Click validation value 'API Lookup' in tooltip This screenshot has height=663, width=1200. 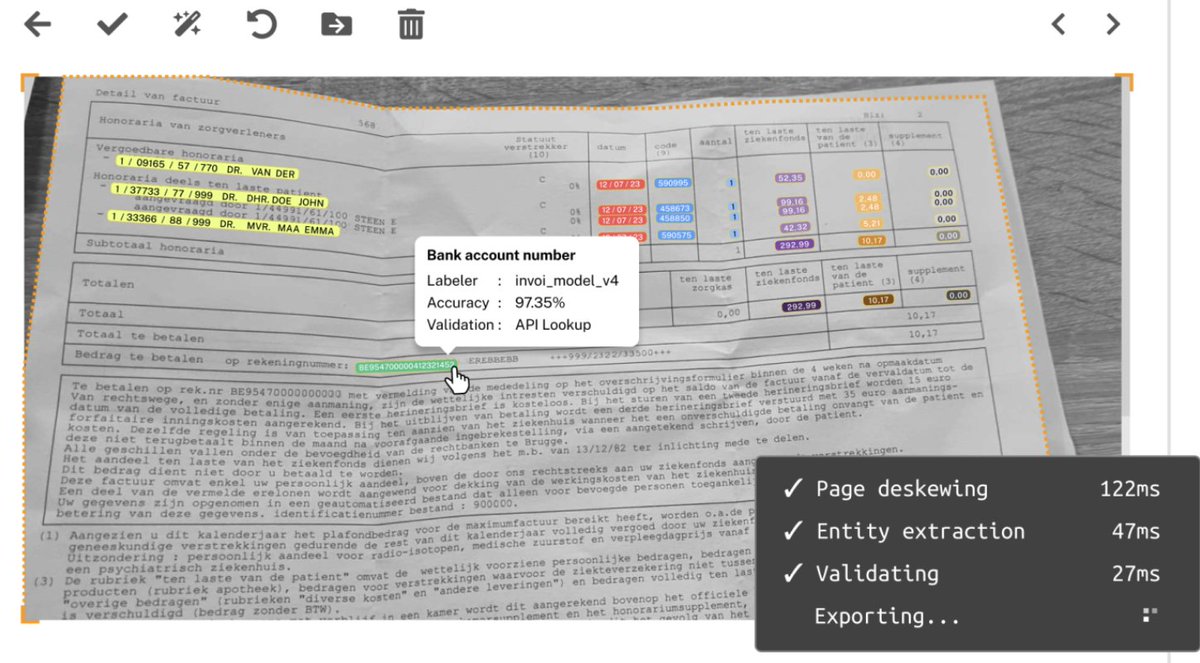tap(553, 324)
